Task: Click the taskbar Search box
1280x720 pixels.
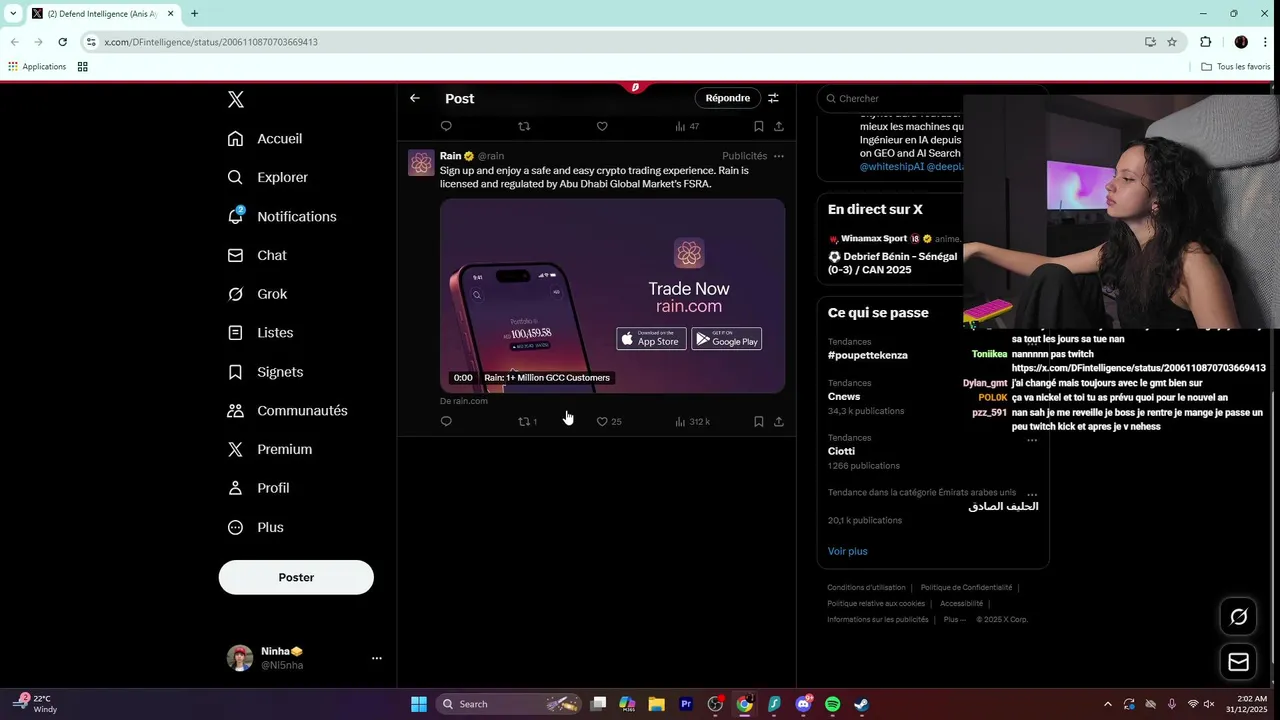Action: (510, 704)
